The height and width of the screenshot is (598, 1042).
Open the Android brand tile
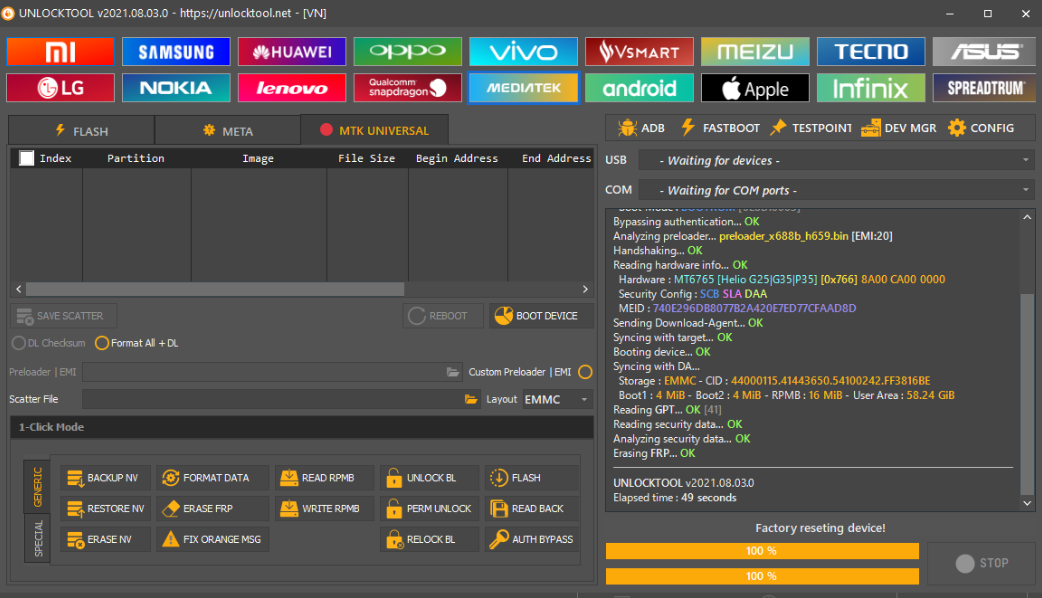coord(639,88)
